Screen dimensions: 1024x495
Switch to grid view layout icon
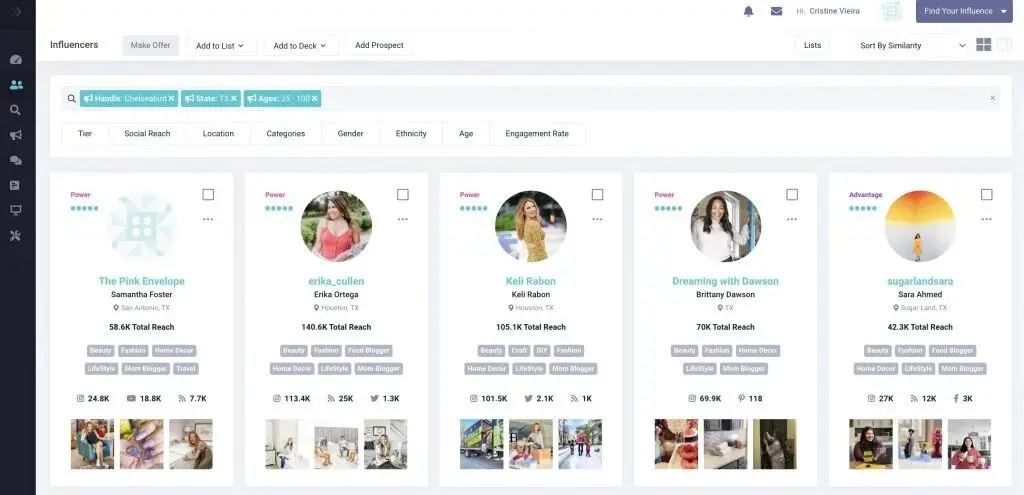point(984,45)
